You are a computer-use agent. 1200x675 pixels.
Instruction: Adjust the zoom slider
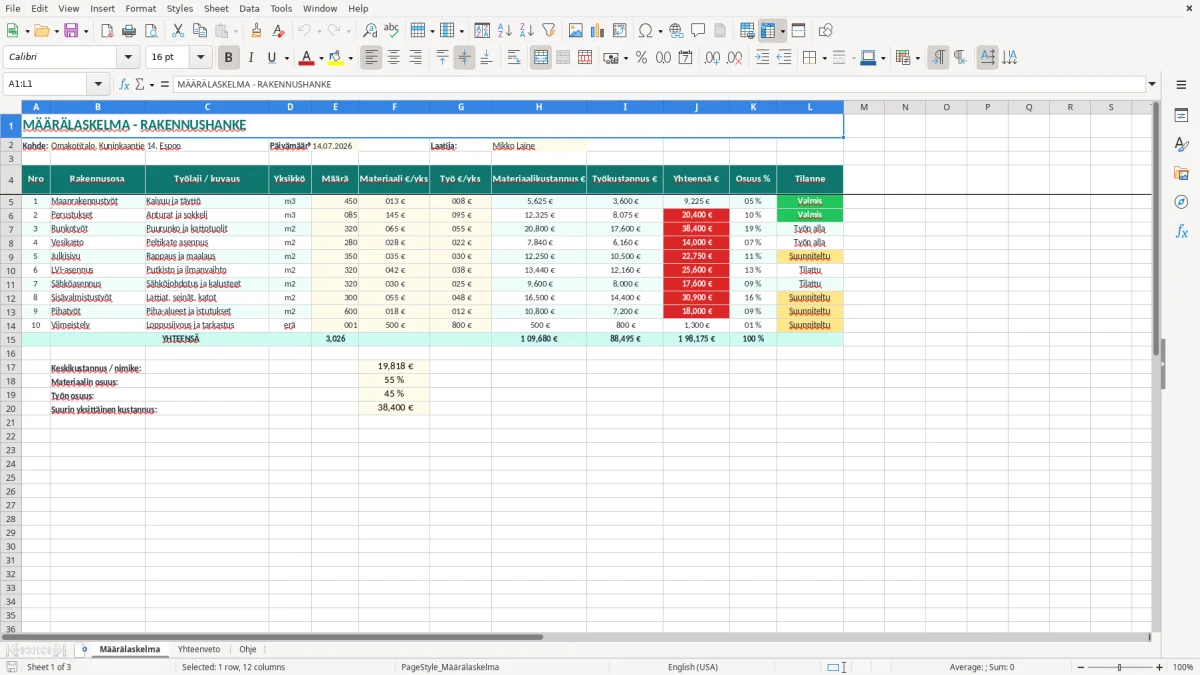[x=1119, y=667]
